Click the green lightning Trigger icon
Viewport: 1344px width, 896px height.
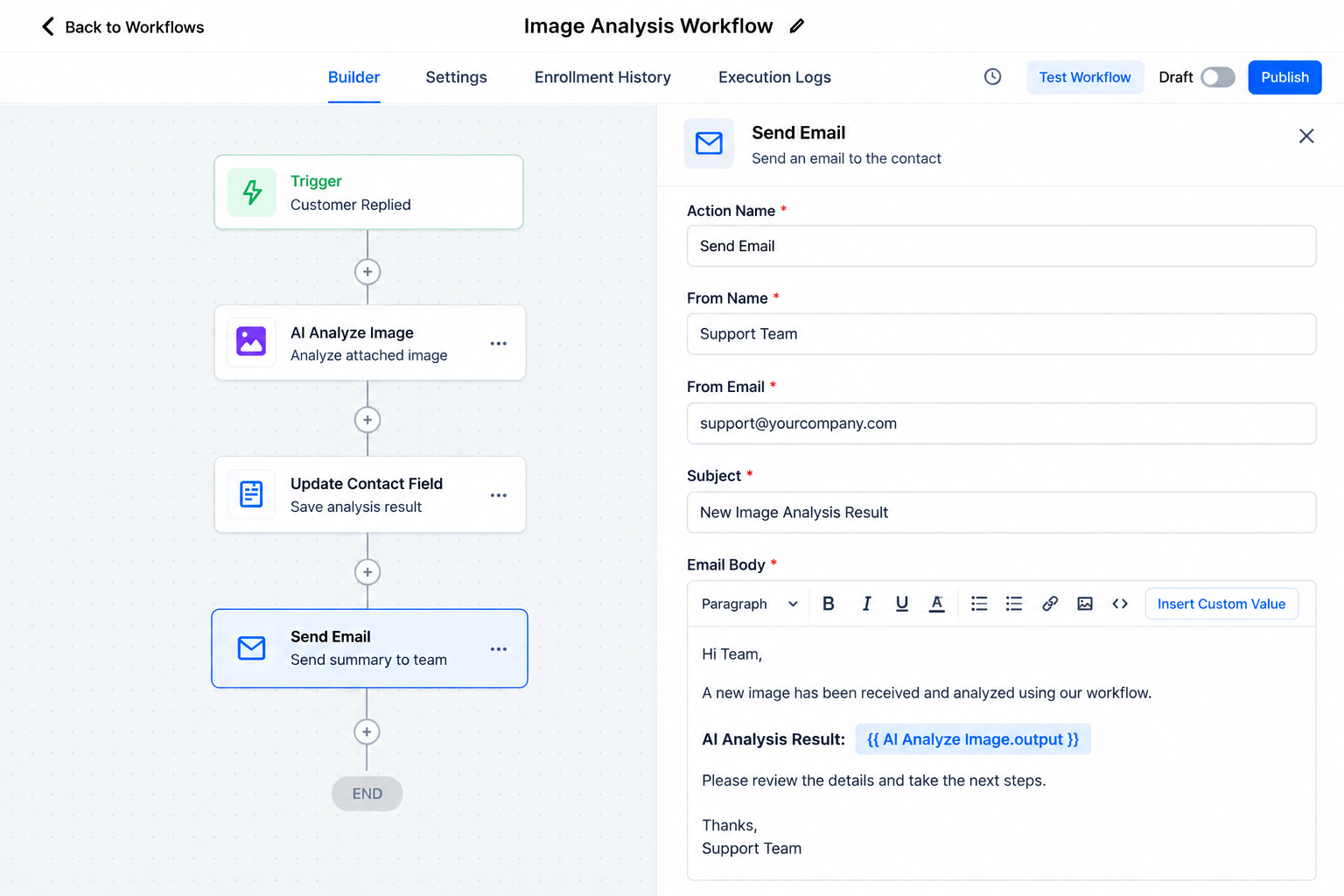252,192
